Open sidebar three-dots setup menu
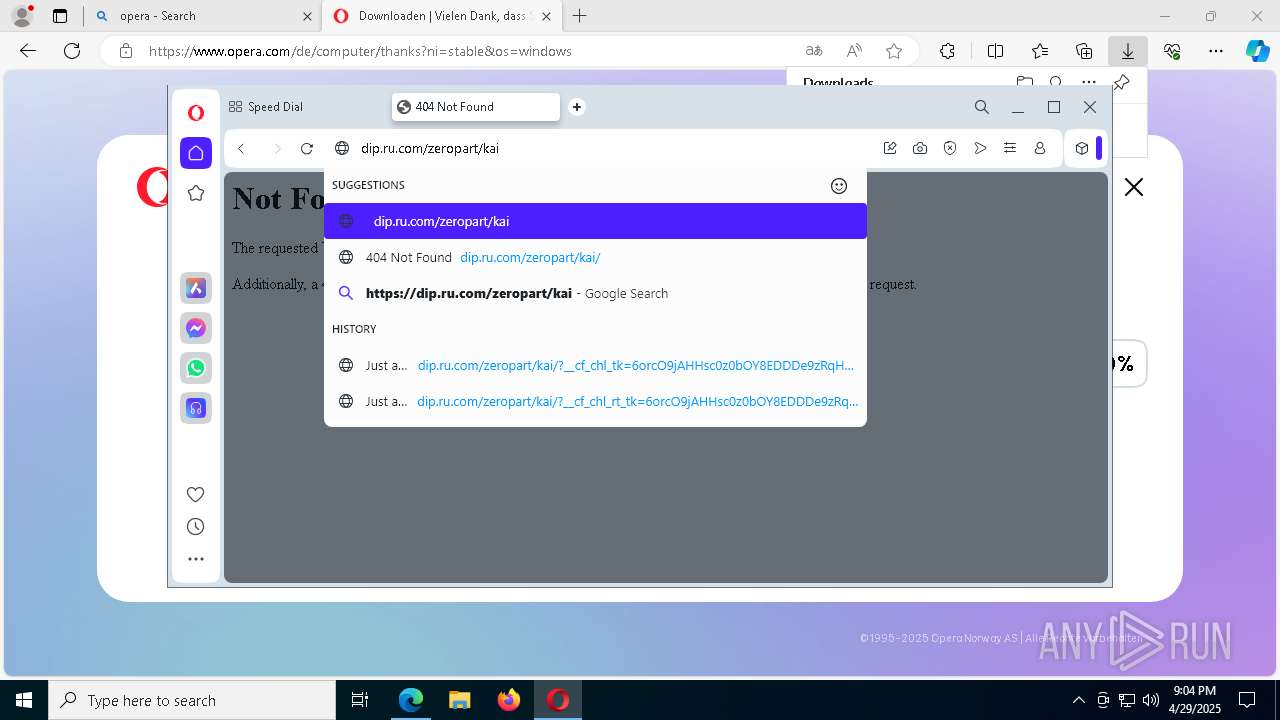Screen dimensions: 1280x720 click(x=196, y=559)
